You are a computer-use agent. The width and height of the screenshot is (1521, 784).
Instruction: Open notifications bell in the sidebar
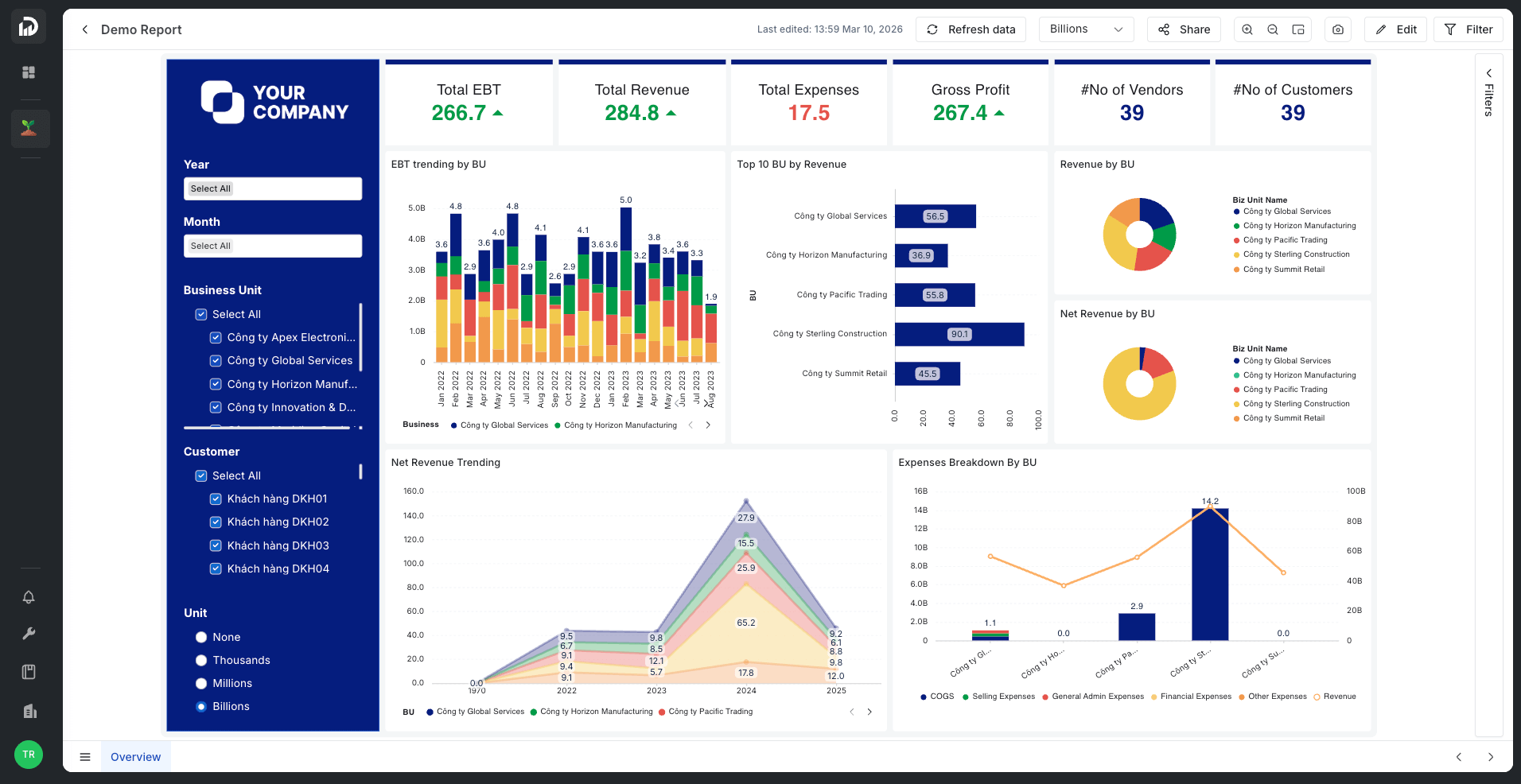tap(29, 597)
